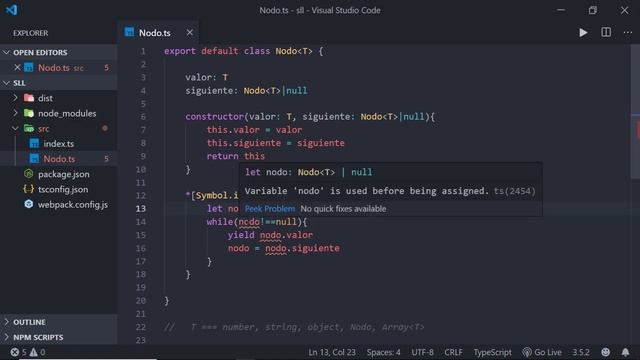Click the webpack.config.js cube icon
This screenshot has width=640, height=360.
(29, 204)
